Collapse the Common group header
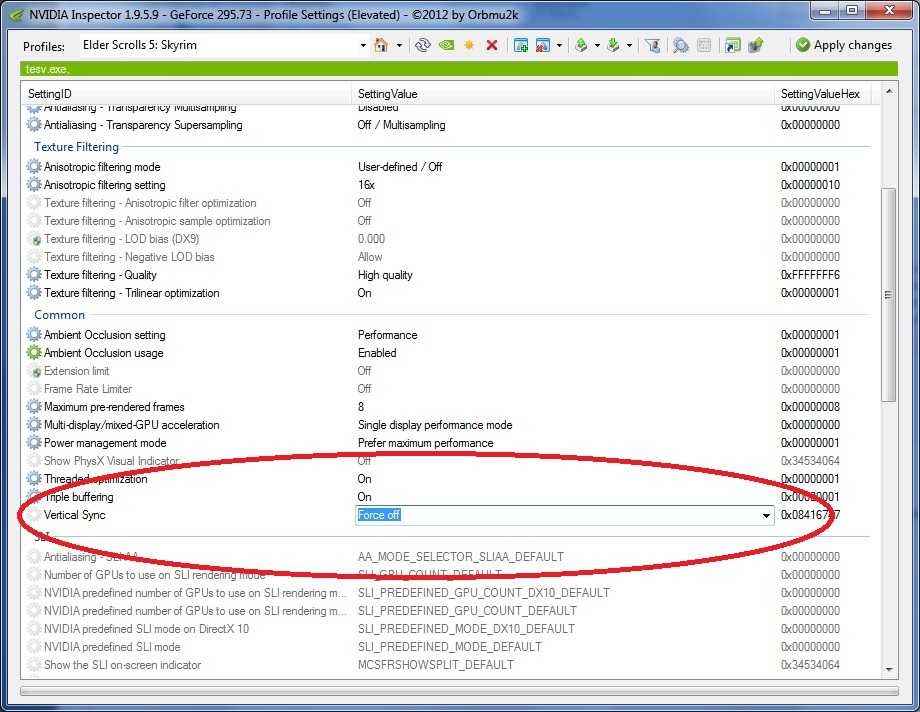Image resolution: width=920 pixels, height=712 pixels. pyautogui.click(x=59, y=315)
